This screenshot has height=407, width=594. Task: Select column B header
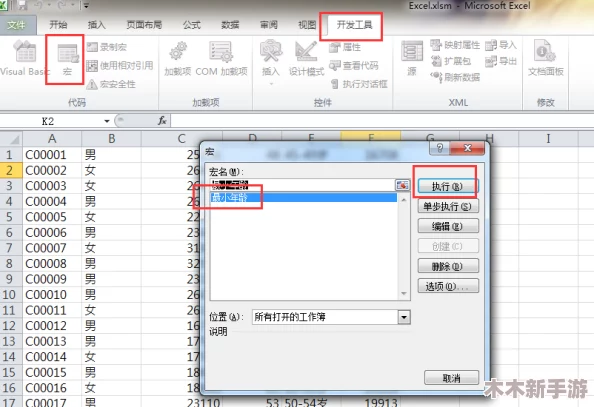[x=111, y=139]
